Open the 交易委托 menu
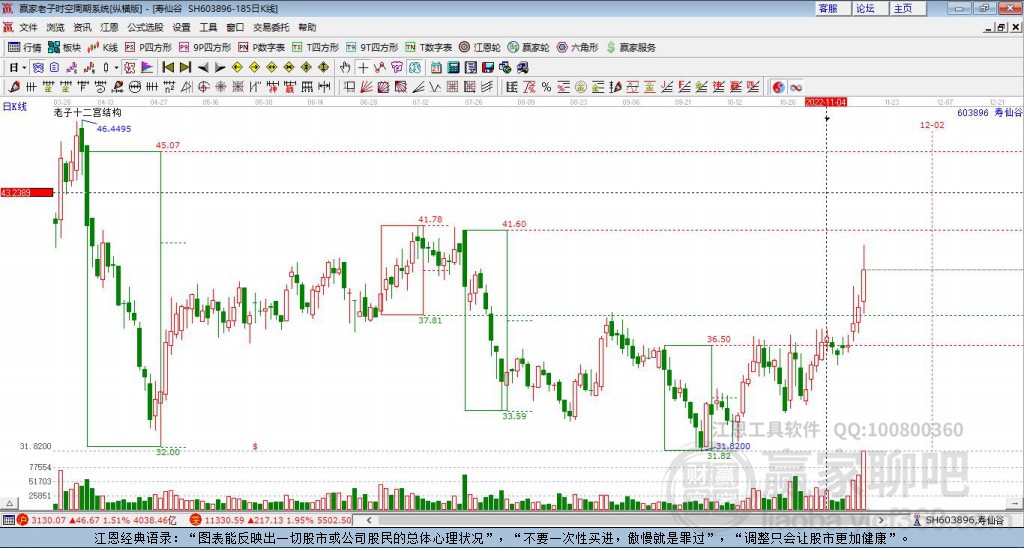 pos(271,27)
